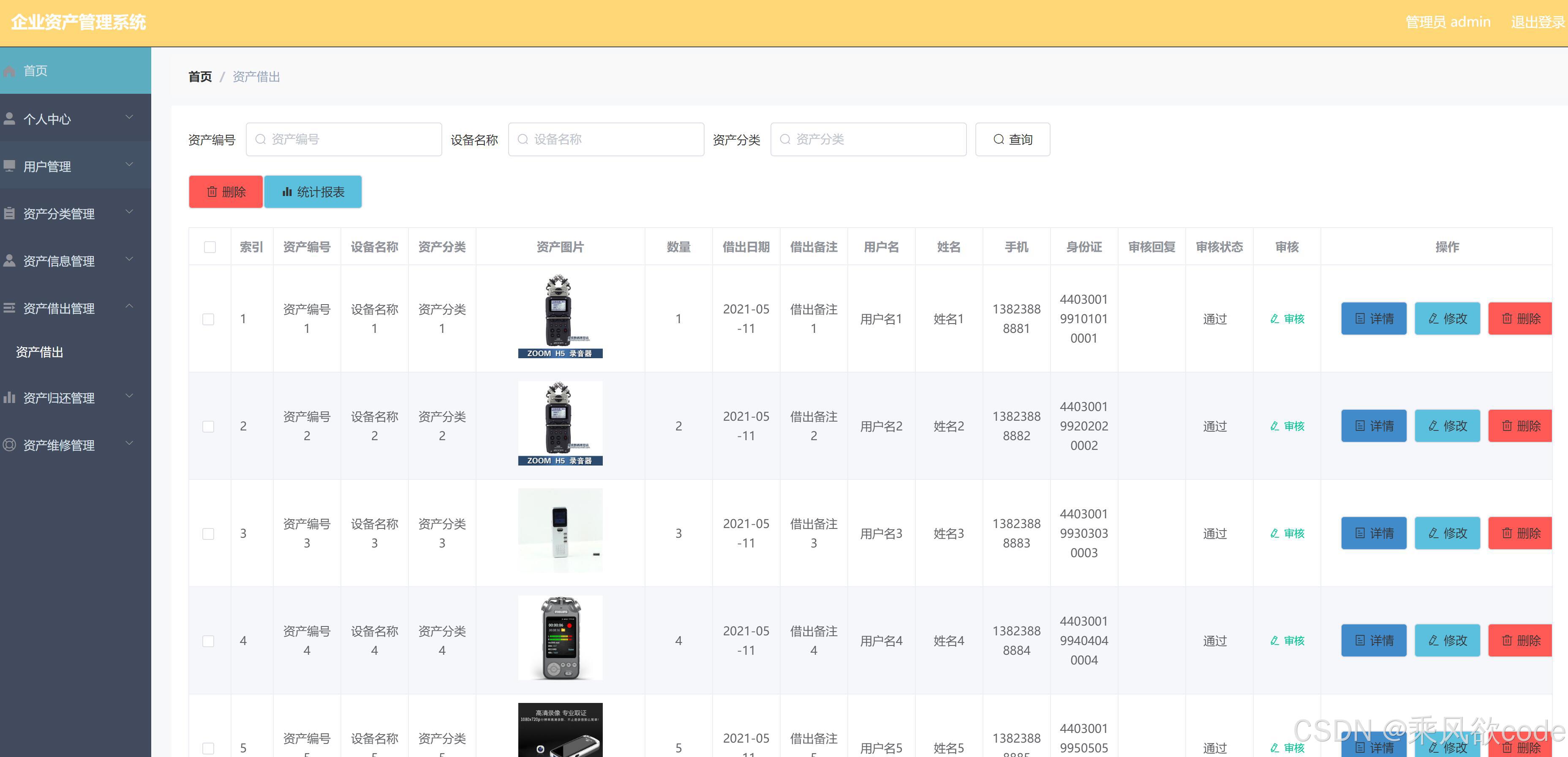Click the list icon beside 资产借出管理
The height and width of the screenshot is (757, 1568).
pyautogui.click(x=9, y=308)
